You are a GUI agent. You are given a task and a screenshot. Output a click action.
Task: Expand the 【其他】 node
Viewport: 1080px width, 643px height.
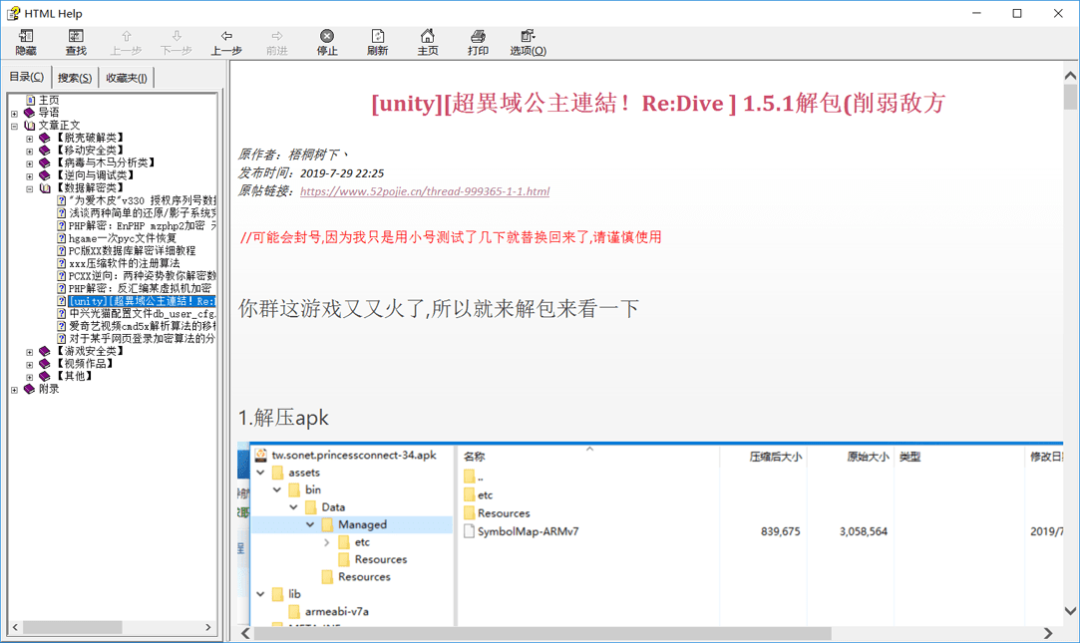click(30, 377)
